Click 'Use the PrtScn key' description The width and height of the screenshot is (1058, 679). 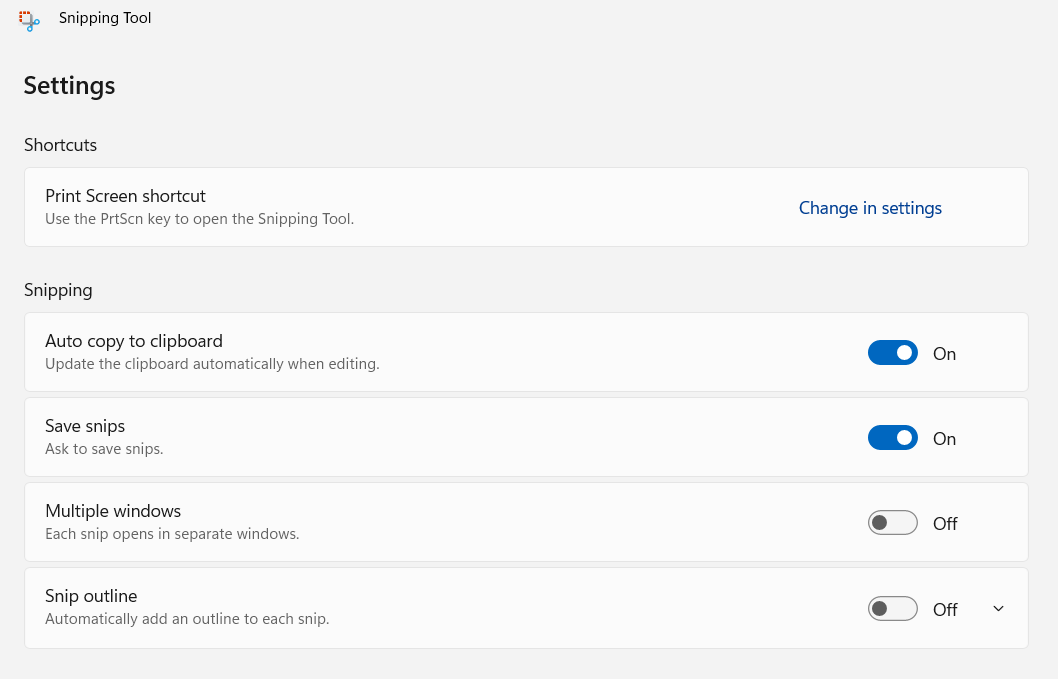[200, 219]
